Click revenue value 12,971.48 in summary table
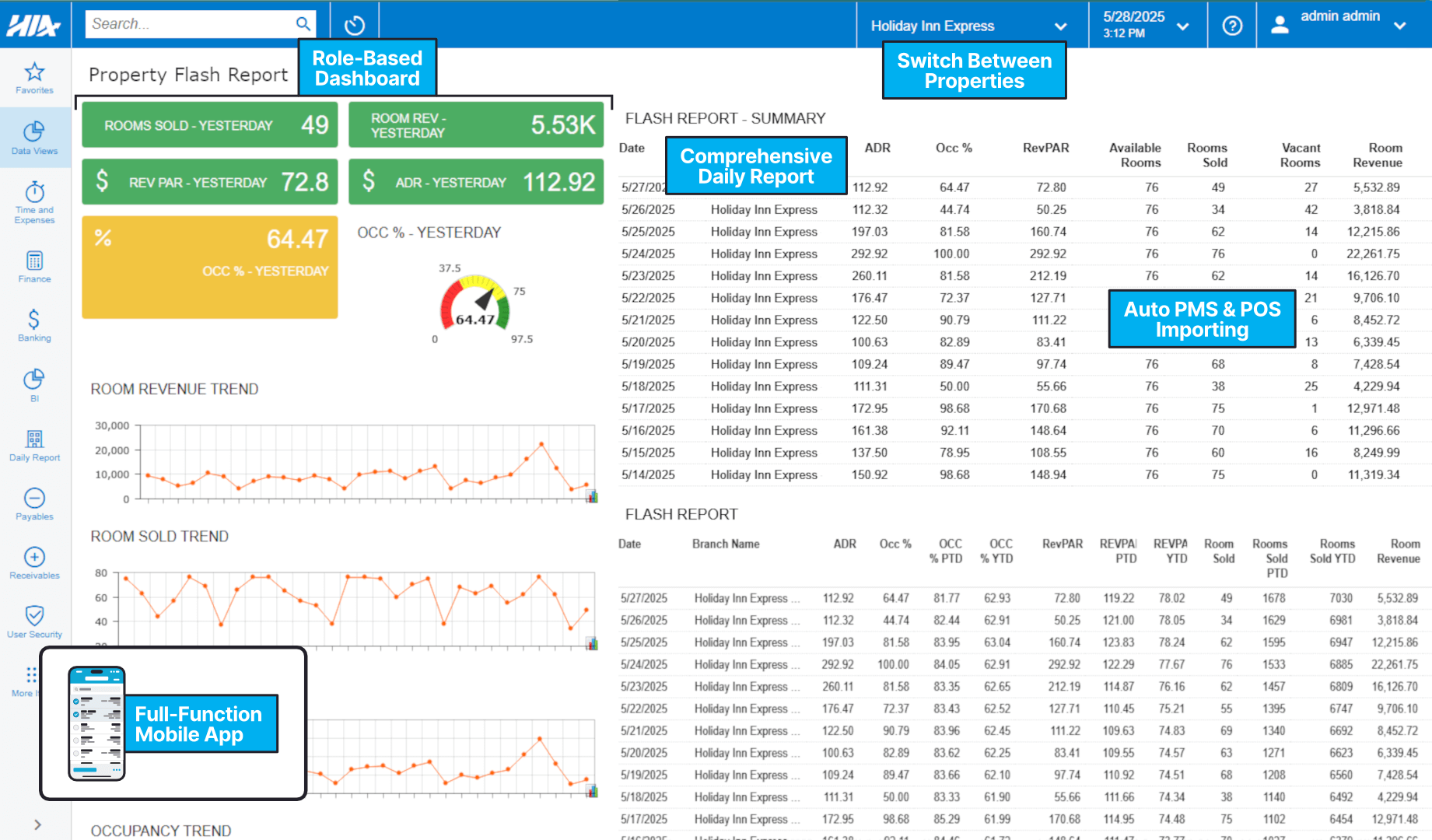The width and height of the screenshot is (1432, 840). click(1373, 408)
